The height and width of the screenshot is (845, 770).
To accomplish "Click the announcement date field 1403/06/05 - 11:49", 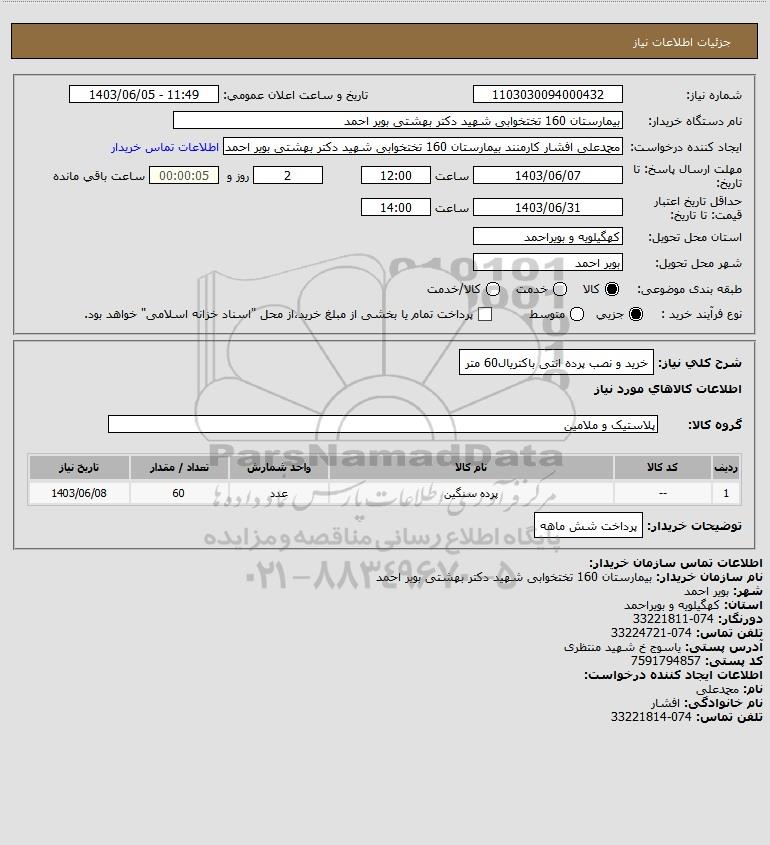I will pos(144,94).
